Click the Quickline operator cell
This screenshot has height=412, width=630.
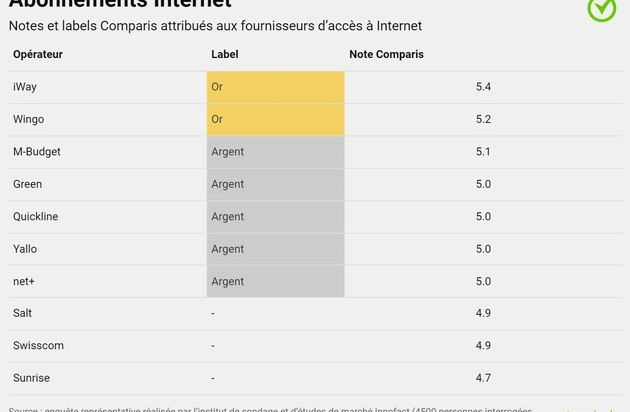tap(35, 216)
